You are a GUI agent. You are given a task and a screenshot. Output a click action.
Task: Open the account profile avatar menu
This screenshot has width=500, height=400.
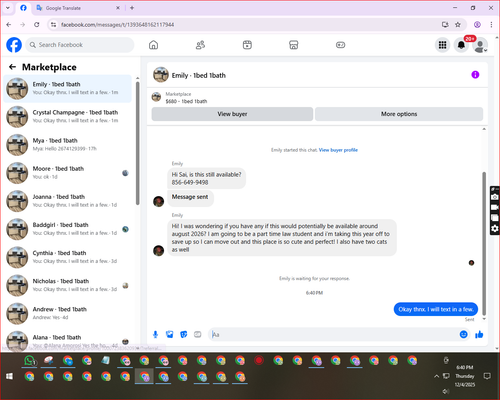click(x=480, y=45)
